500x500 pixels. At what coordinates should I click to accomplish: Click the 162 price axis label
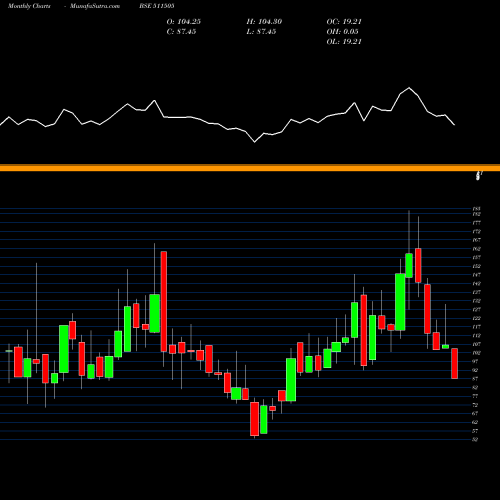(476, 249)
